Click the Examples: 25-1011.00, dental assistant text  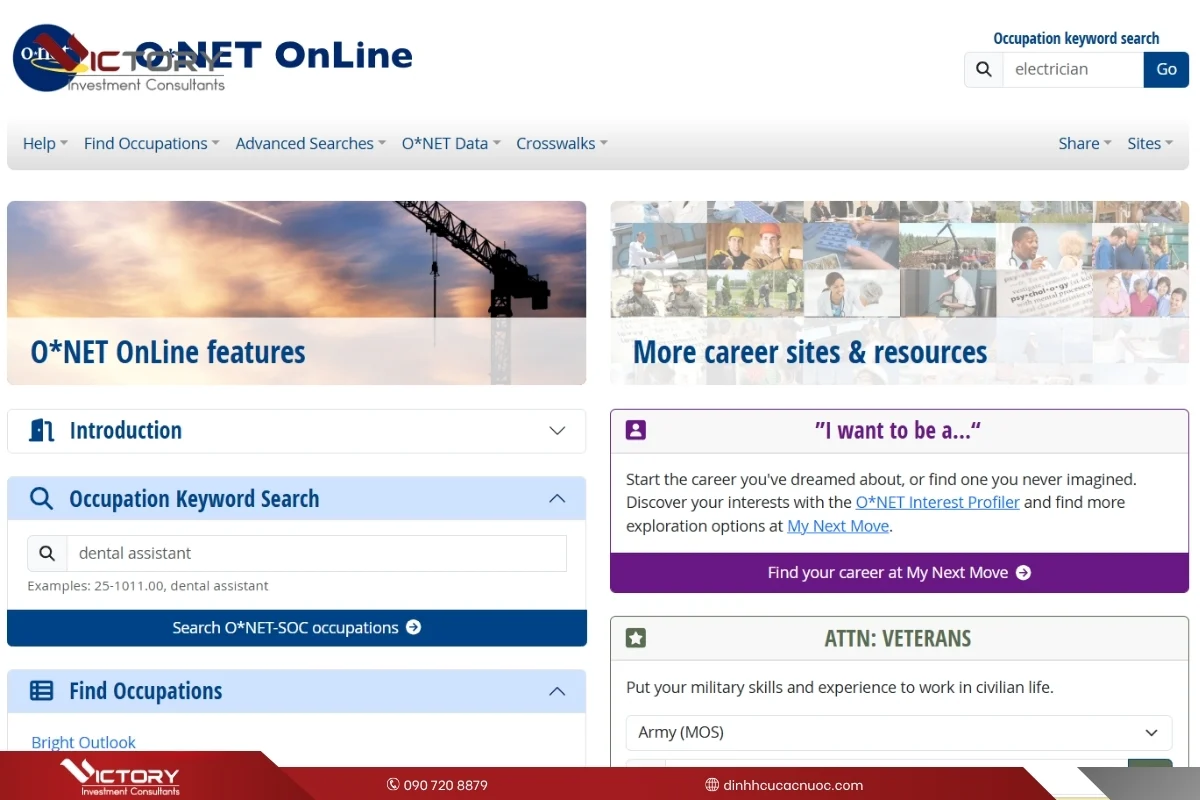pyautogui.click(x=148, y=586)
